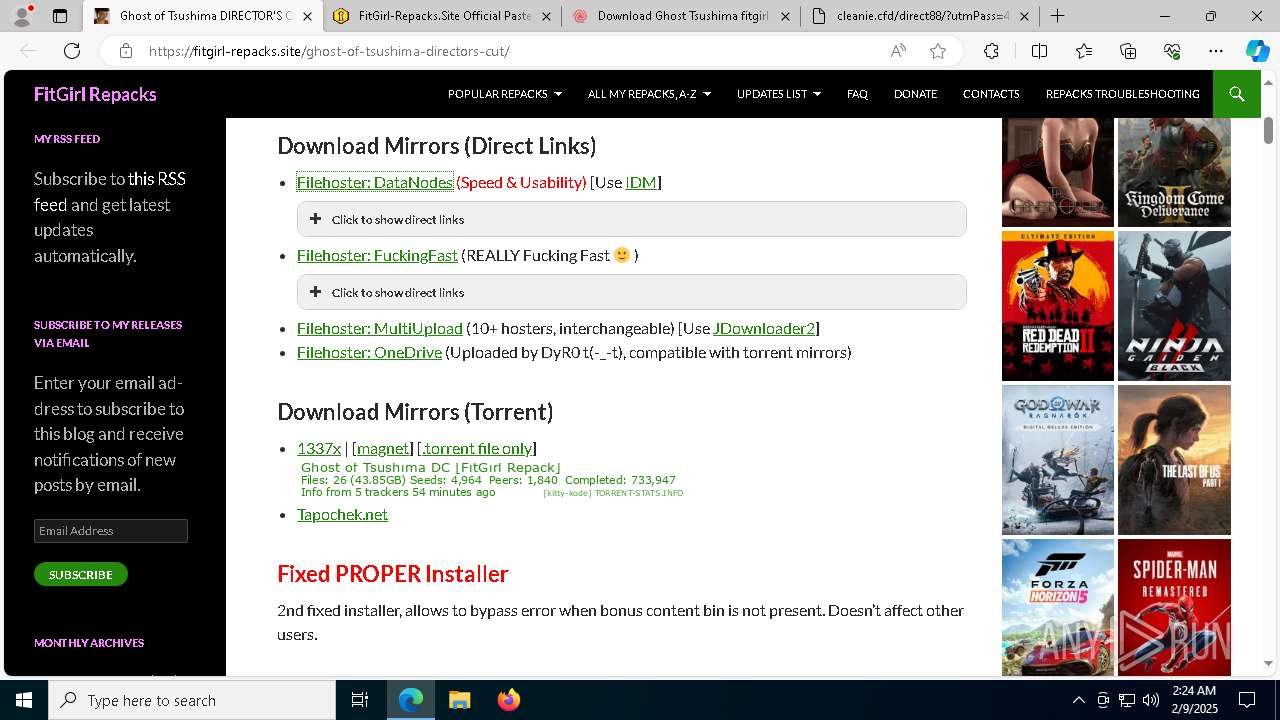Screen dimensions: 1280x720
Task: Open the 1337x torrent link
Action: (319, 448)
